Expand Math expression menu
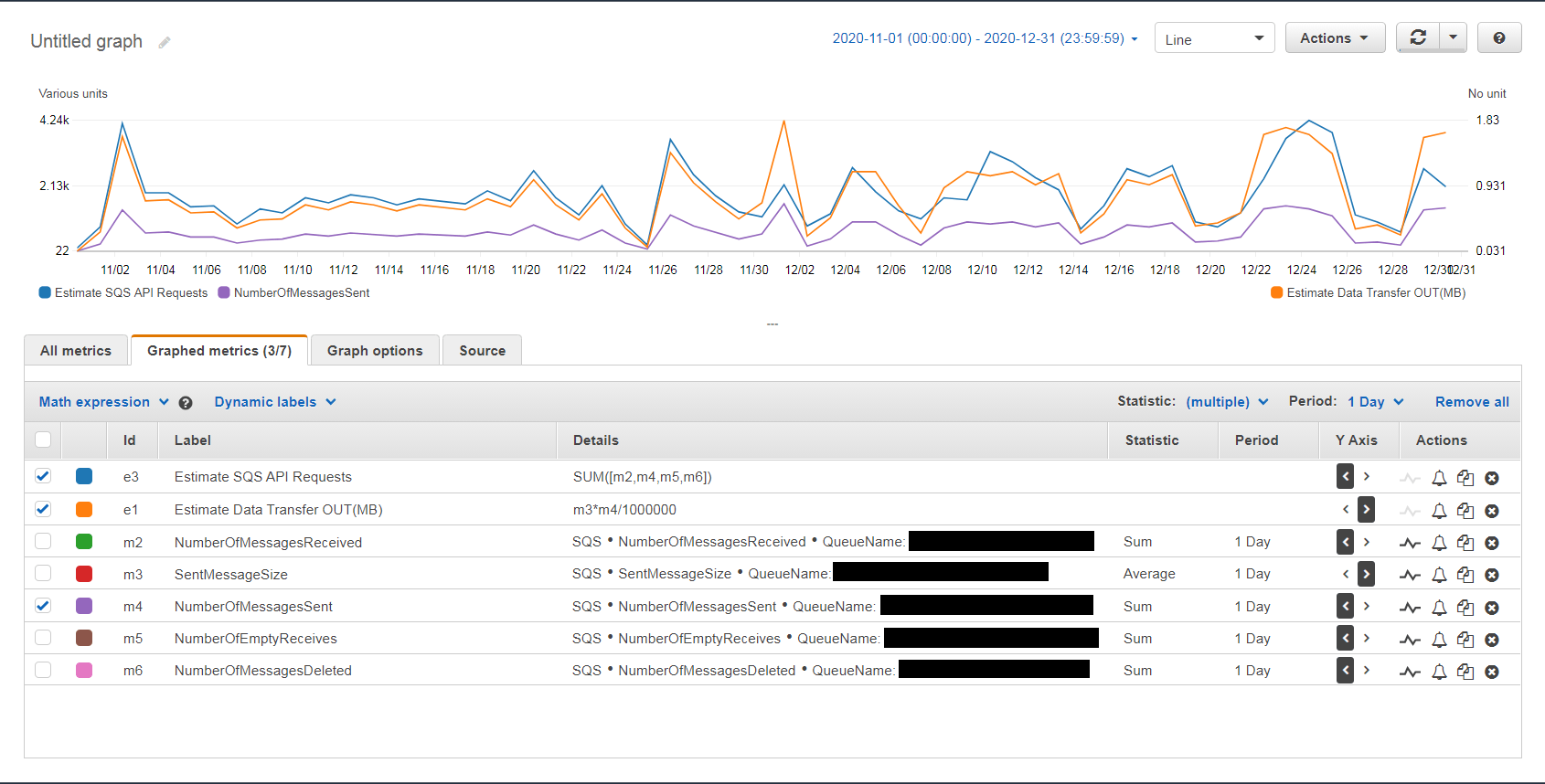The width and height of the screenshot is (1545, 784). [x=103, y=402]
